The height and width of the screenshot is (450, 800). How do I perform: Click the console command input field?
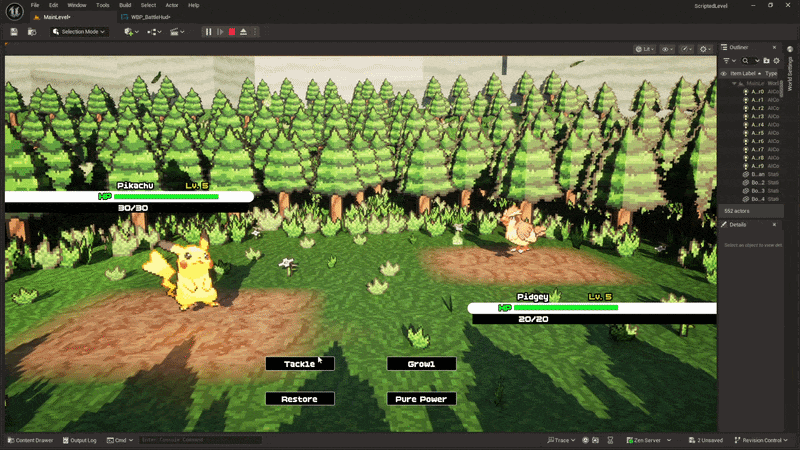[x=200, y=440]
